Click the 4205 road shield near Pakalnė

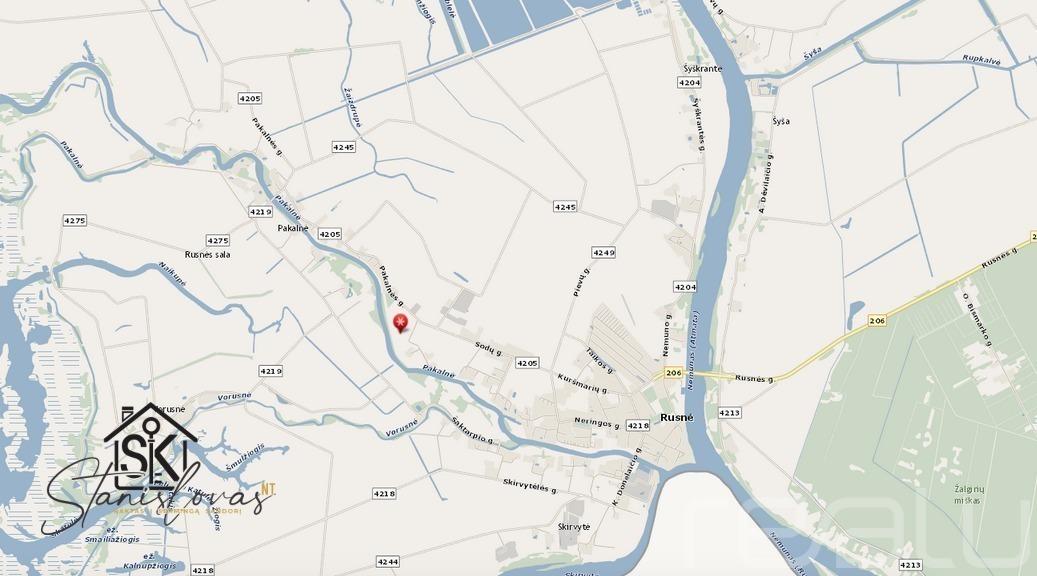coord(330,234)
